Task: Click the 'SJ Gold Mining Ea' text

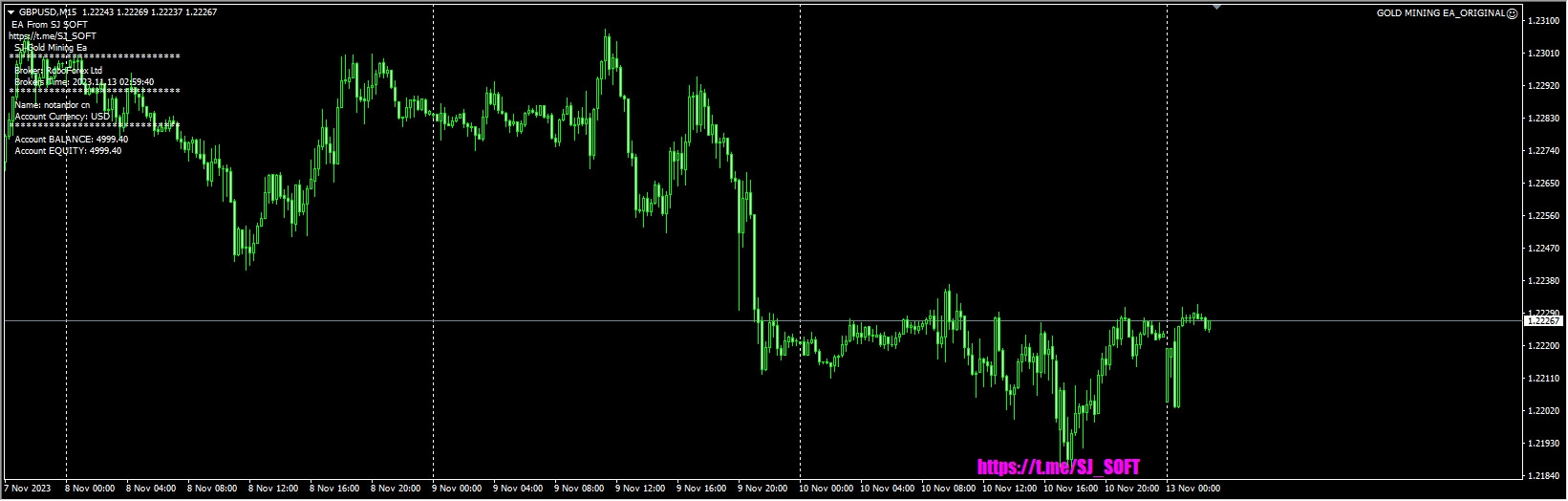Action: [x=51, y=47]
